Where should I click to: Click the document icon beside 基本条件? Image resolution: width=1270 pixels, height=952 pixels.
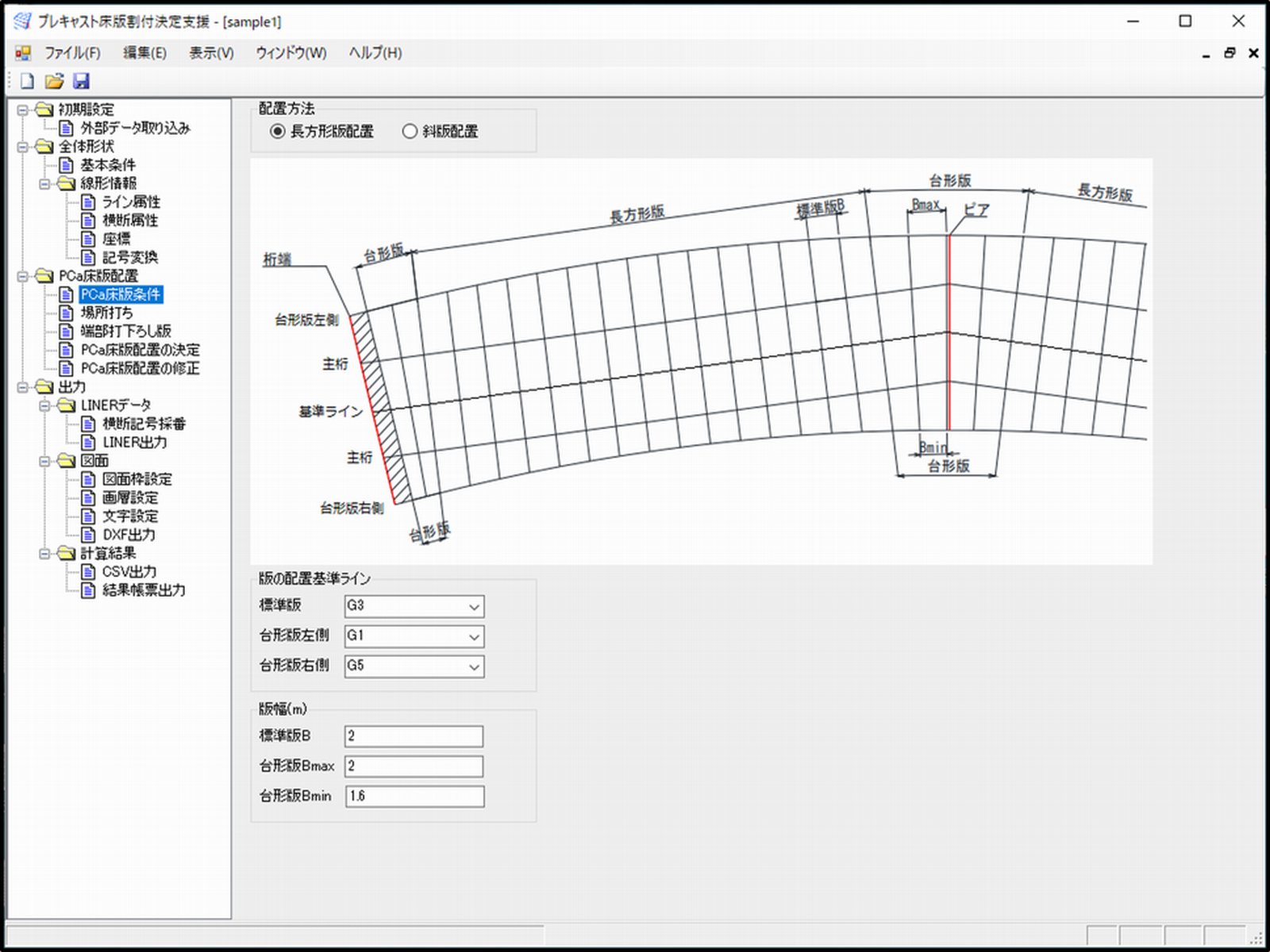tap(67, 165)
